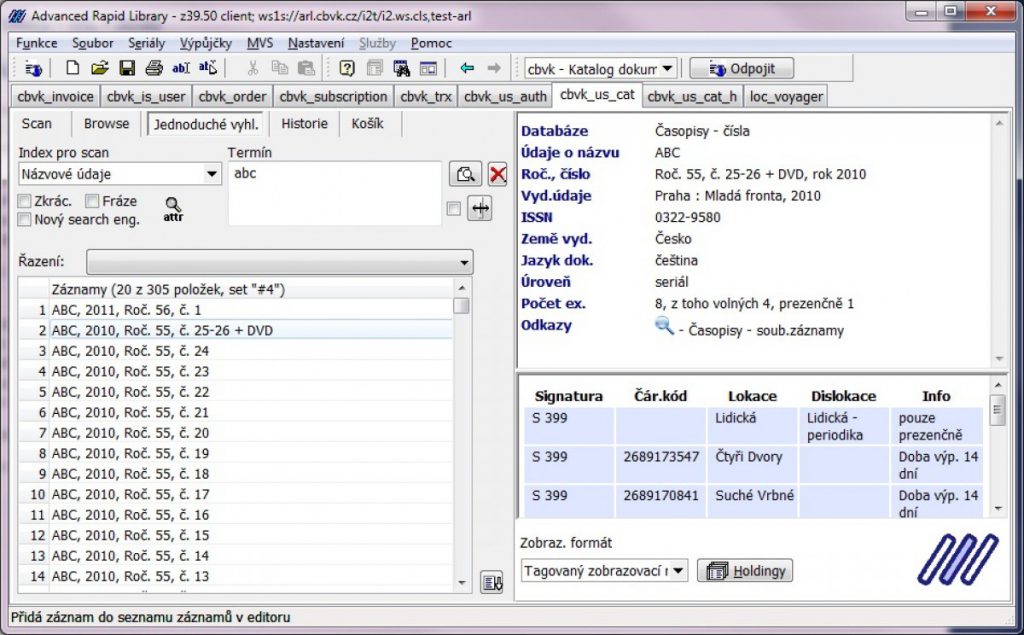Run search with the magnifier button beside Termín

465,174
